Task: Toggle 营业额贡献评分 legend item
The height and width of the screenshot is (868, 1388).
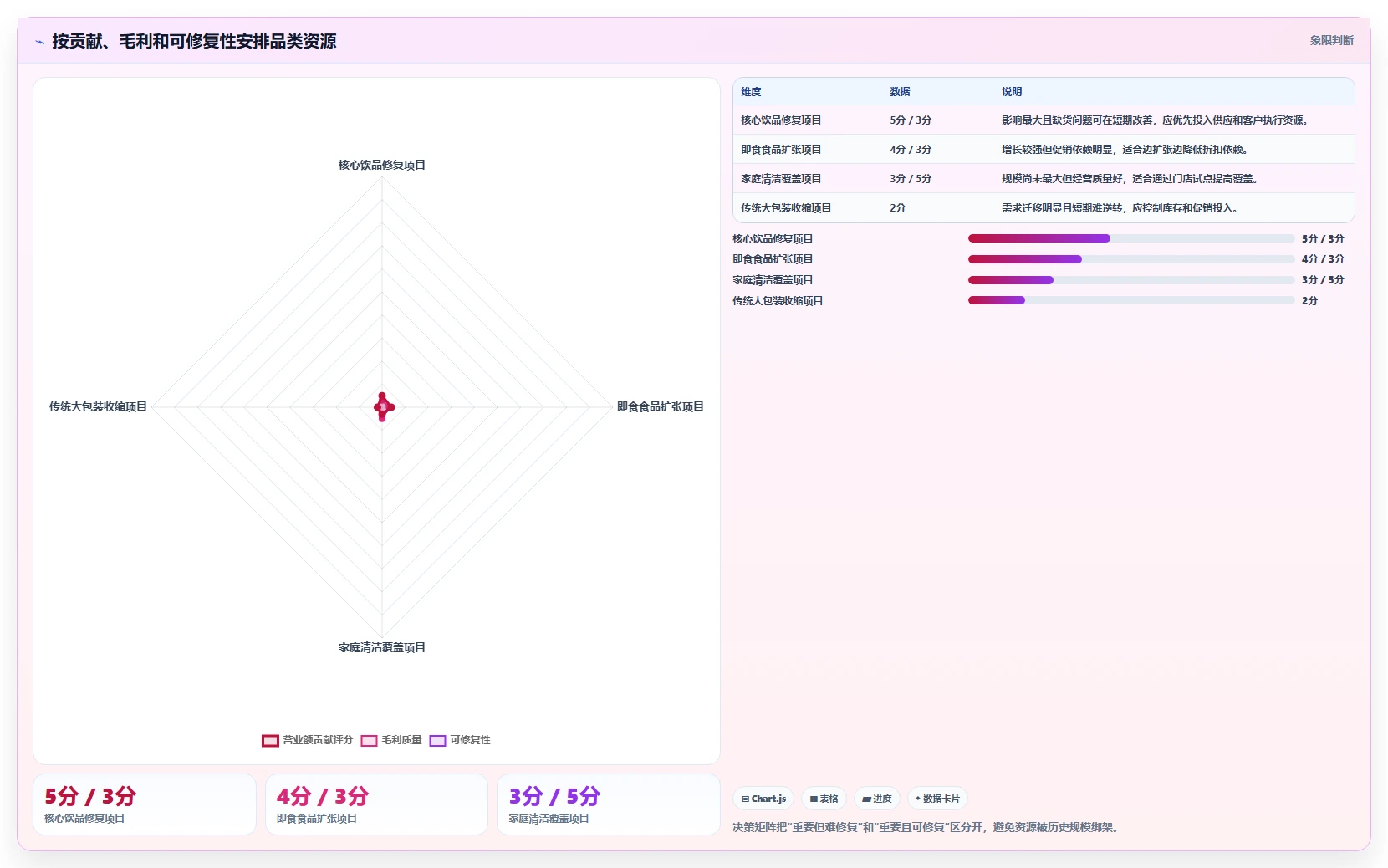Action: coord(308,740)
